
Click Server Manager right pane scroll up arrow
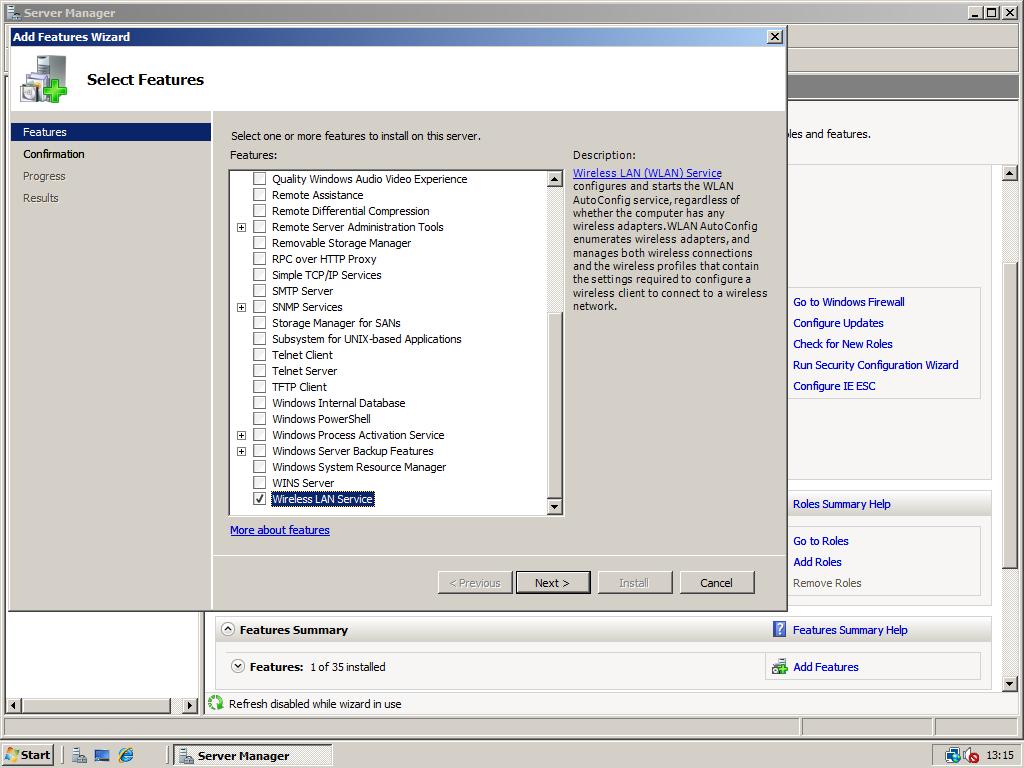(x=1010, y=173)
